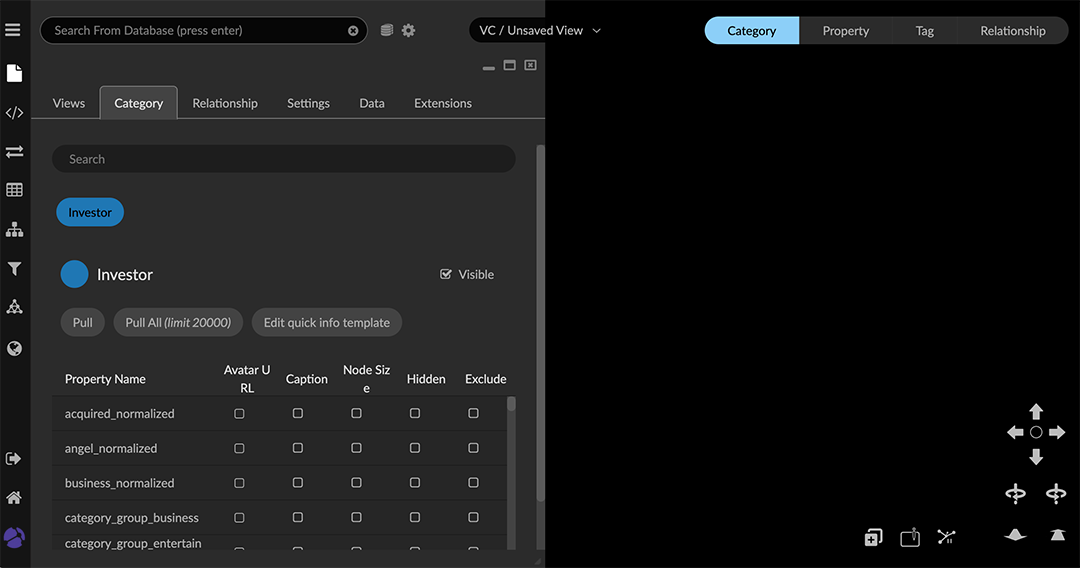Select the Property legend tab
This screenshot has width=1080, height=568.
tap(845, 31)
